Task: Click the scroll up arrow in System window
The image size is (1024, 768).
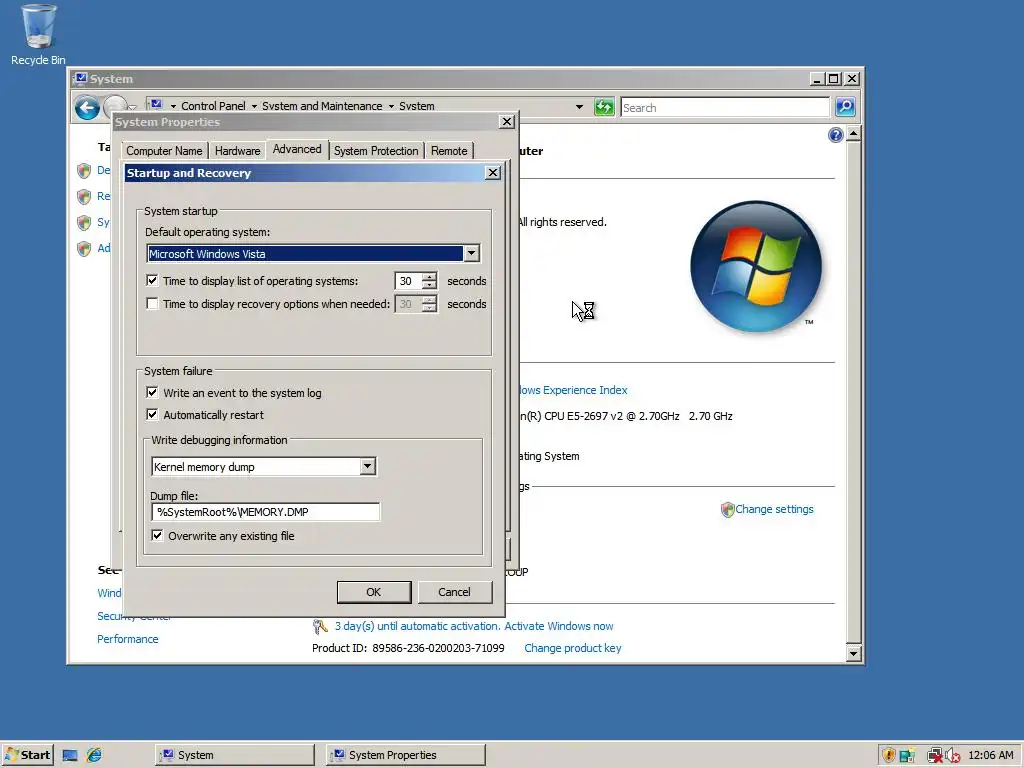Action: point(853,134)
